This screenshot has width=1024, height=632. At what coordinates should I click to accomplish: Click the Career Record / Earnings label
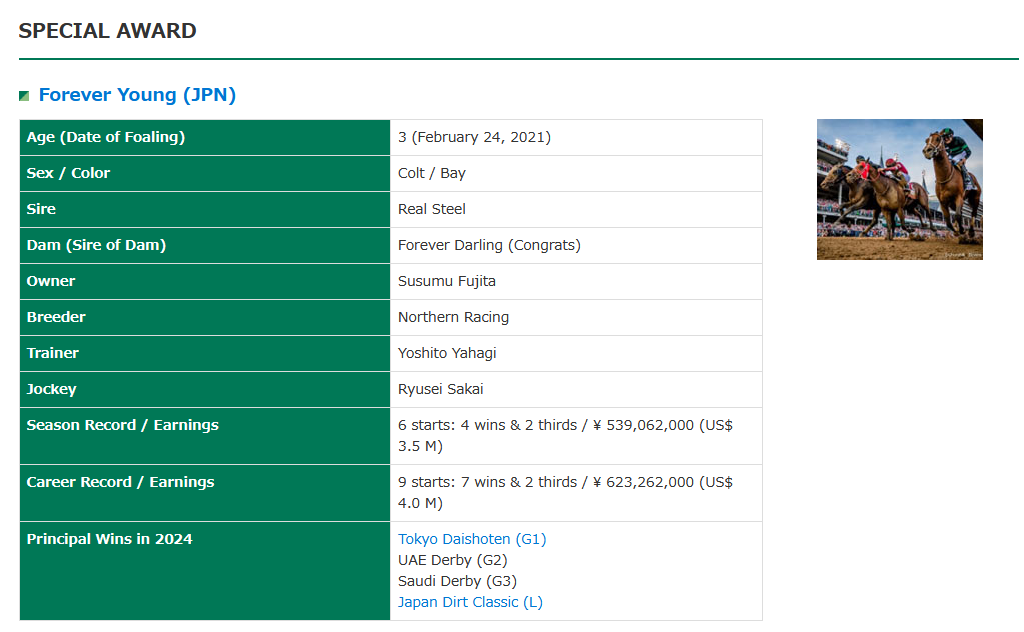[120, 482]
